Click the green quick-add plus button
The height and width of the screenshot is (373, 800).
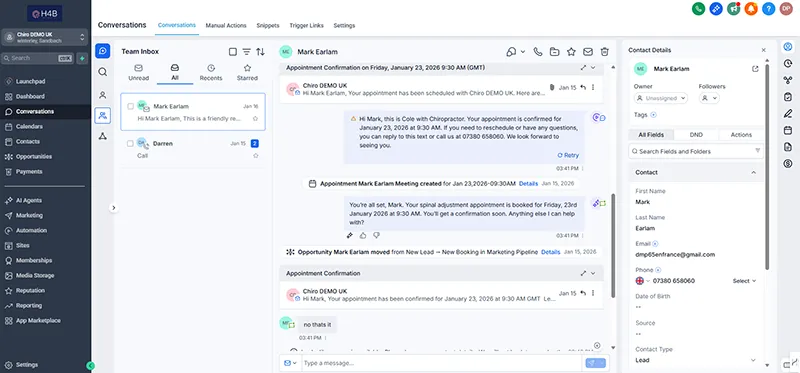pyautogui.click(x=82, y=58)
